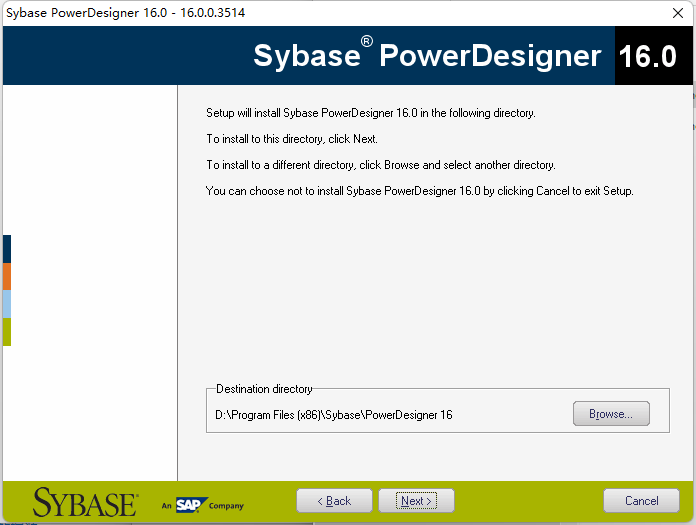Click the registered trademark symbol in header
The width and height of the screenshot is (696, 525).
pyautogui.click(x=367, y=41)
